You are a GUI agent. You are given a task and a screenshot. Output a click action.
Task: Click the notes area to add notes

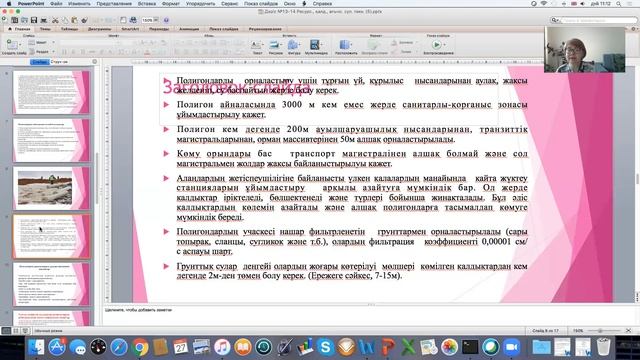pyautogui.click(x=370, y=315)
